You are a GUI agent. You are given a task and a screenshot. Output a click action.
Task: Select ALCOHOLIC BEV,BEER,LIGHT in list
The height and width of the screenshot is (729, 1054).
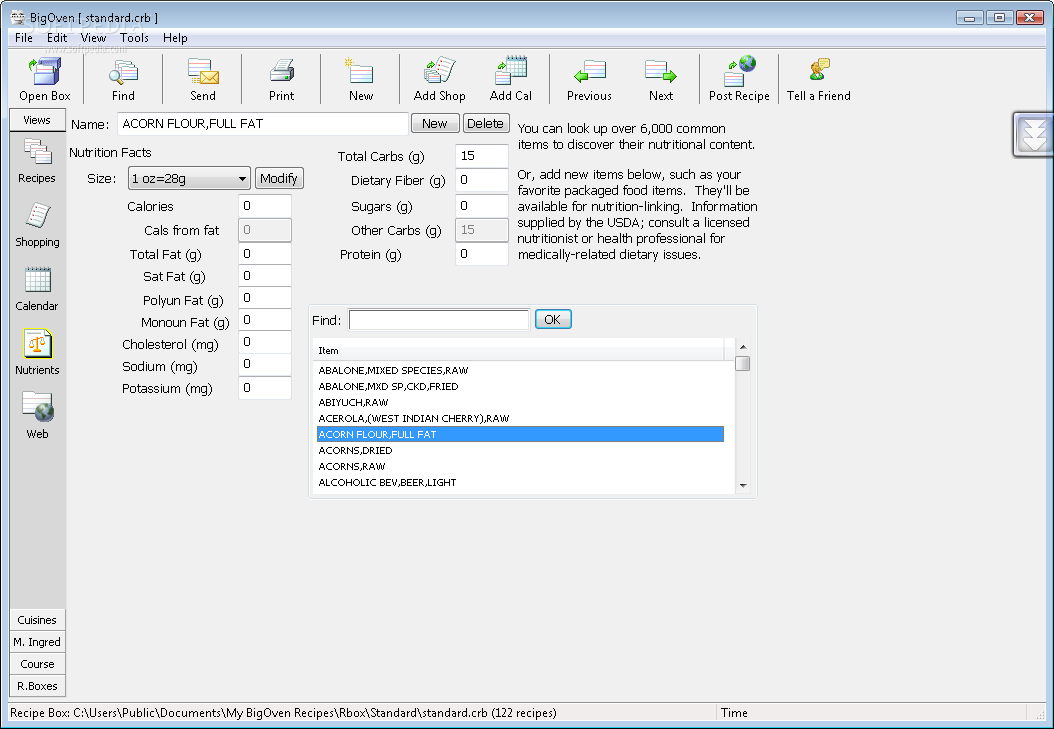tap(520, 482)
